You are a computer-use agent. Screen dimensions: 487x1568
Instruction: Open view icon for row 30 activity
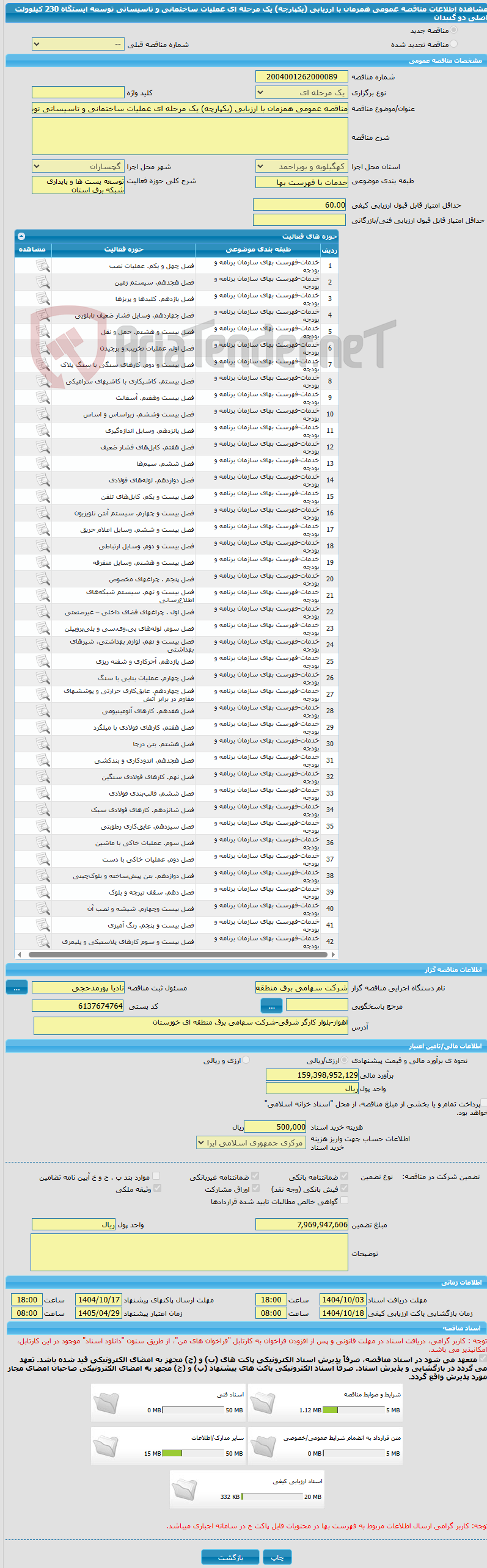tap(42, 744)
